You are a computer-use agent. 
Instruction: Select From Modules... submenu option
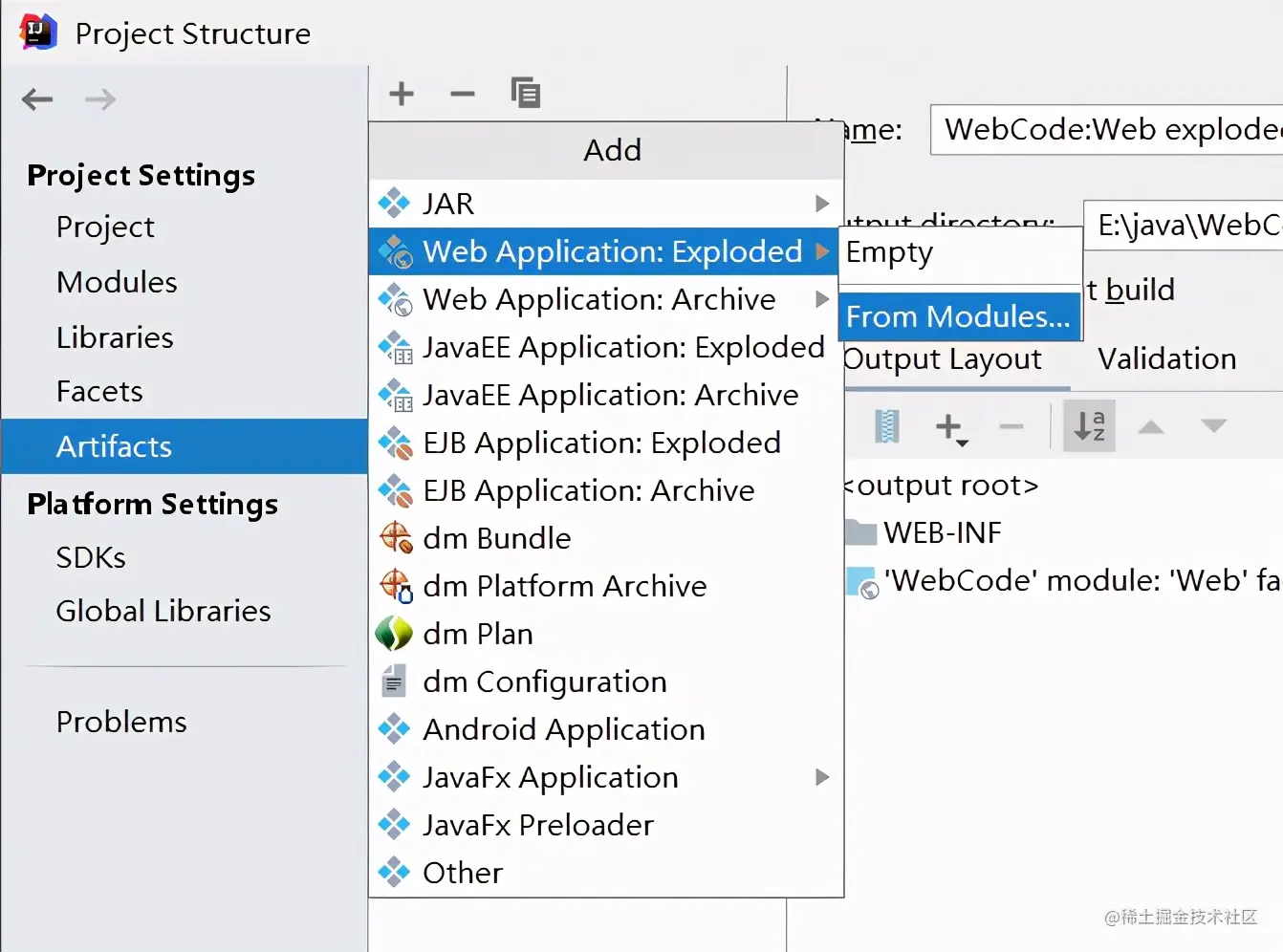pos(960,316)
